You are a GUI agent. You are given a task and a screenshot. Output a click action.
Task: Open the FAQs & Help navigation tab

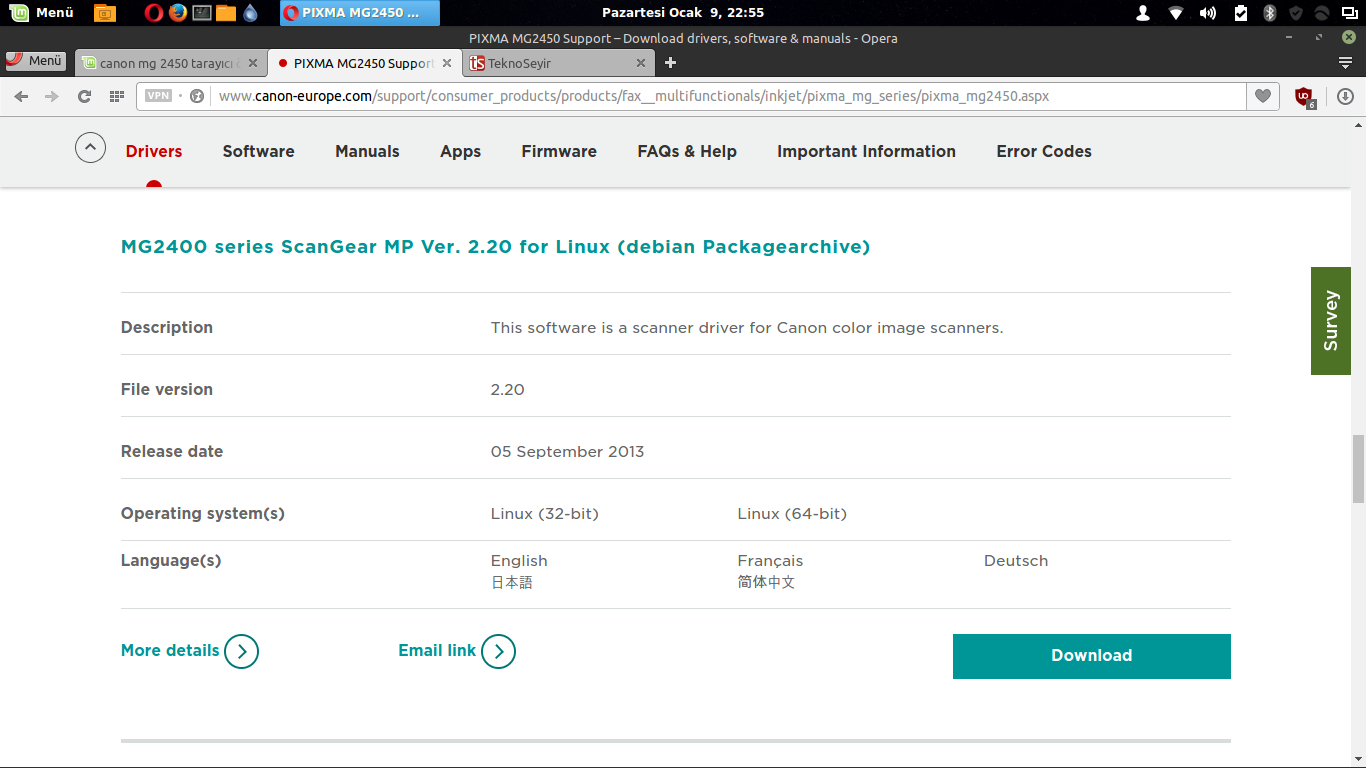687,152
